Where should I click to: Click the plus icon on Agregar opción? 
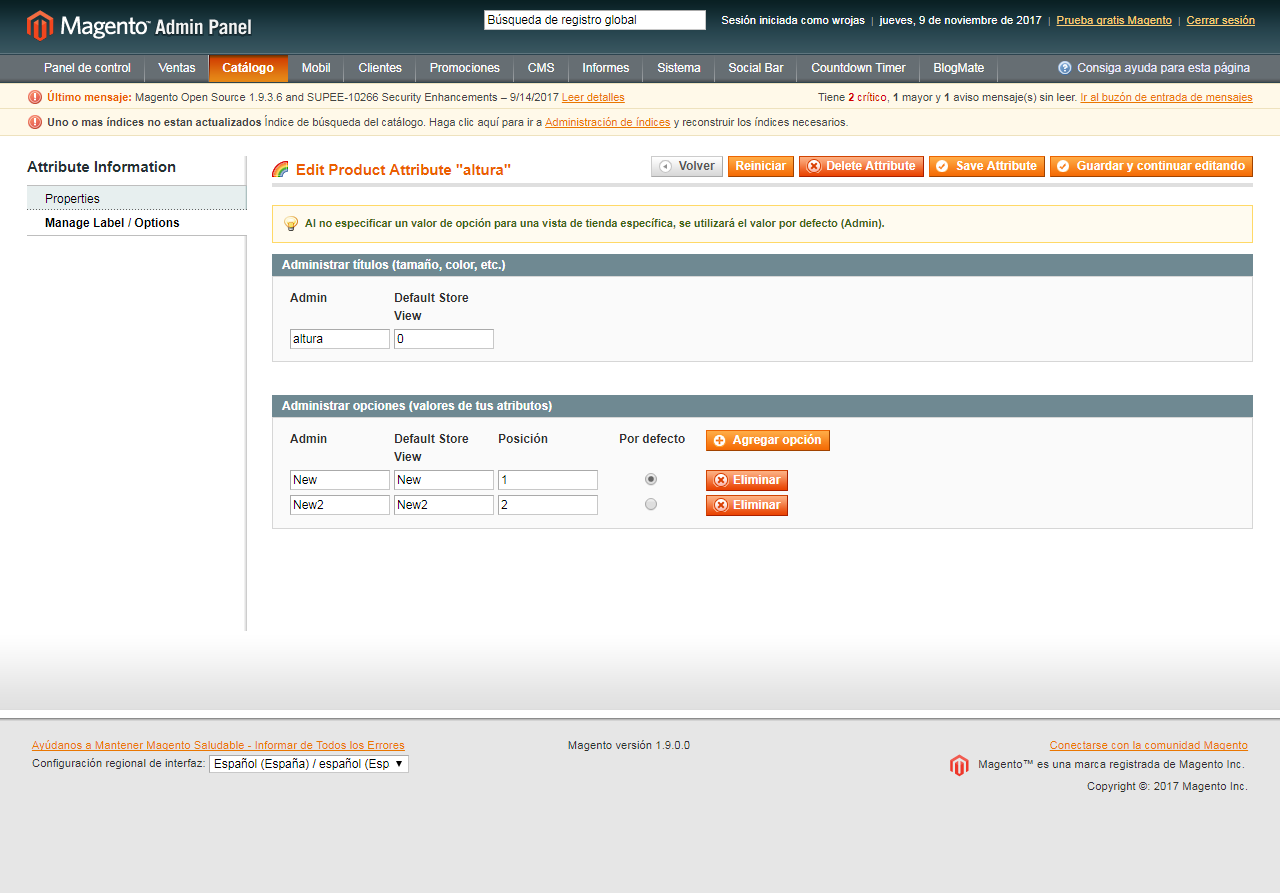[720, 440]
